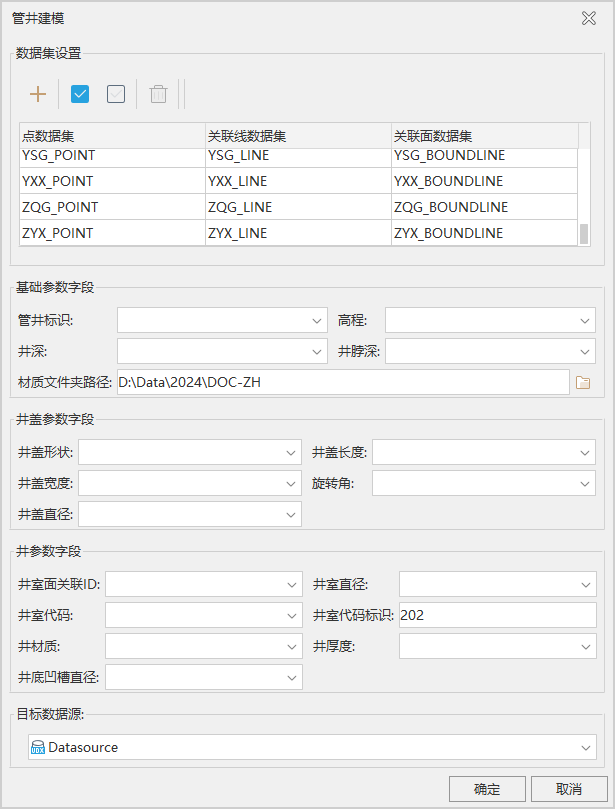Viewport: 615px width, 809px height.
Task: Select the 旋转角 dropdown
Action: 484,483
